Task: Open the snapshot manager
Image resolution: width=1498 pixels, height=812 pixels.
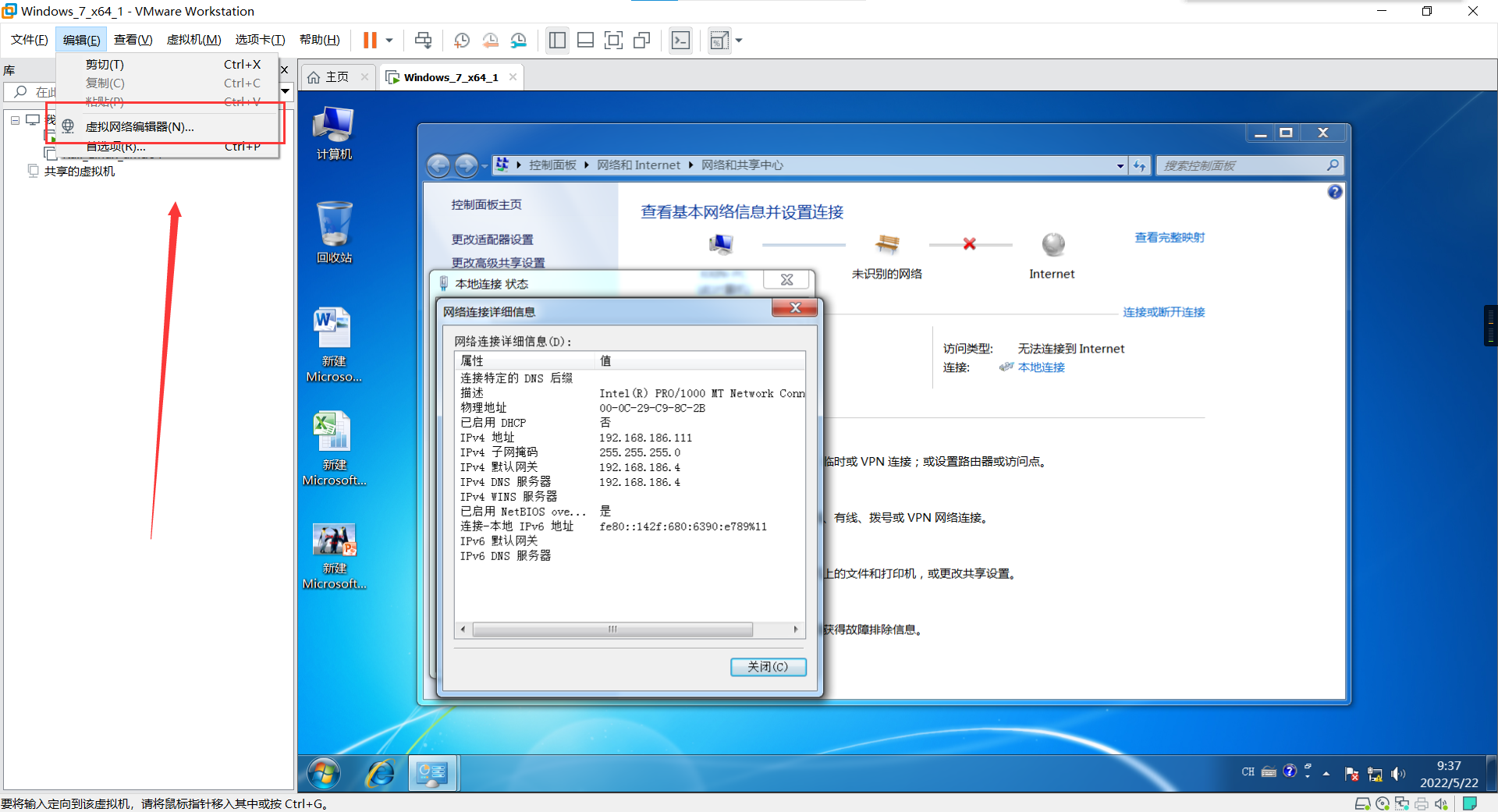Action: coord(519,40)
